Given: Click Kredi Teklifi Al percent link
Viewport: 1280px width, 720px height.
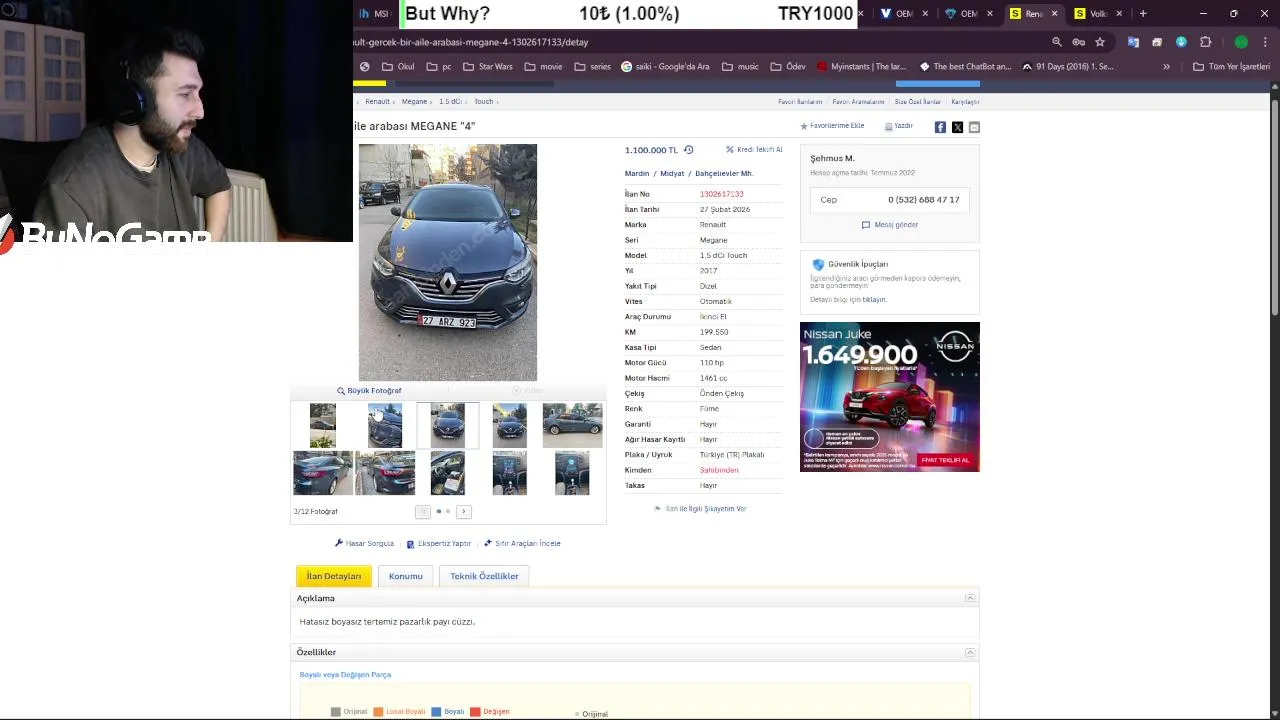Looking at the screenshot, I should (754, 149).
